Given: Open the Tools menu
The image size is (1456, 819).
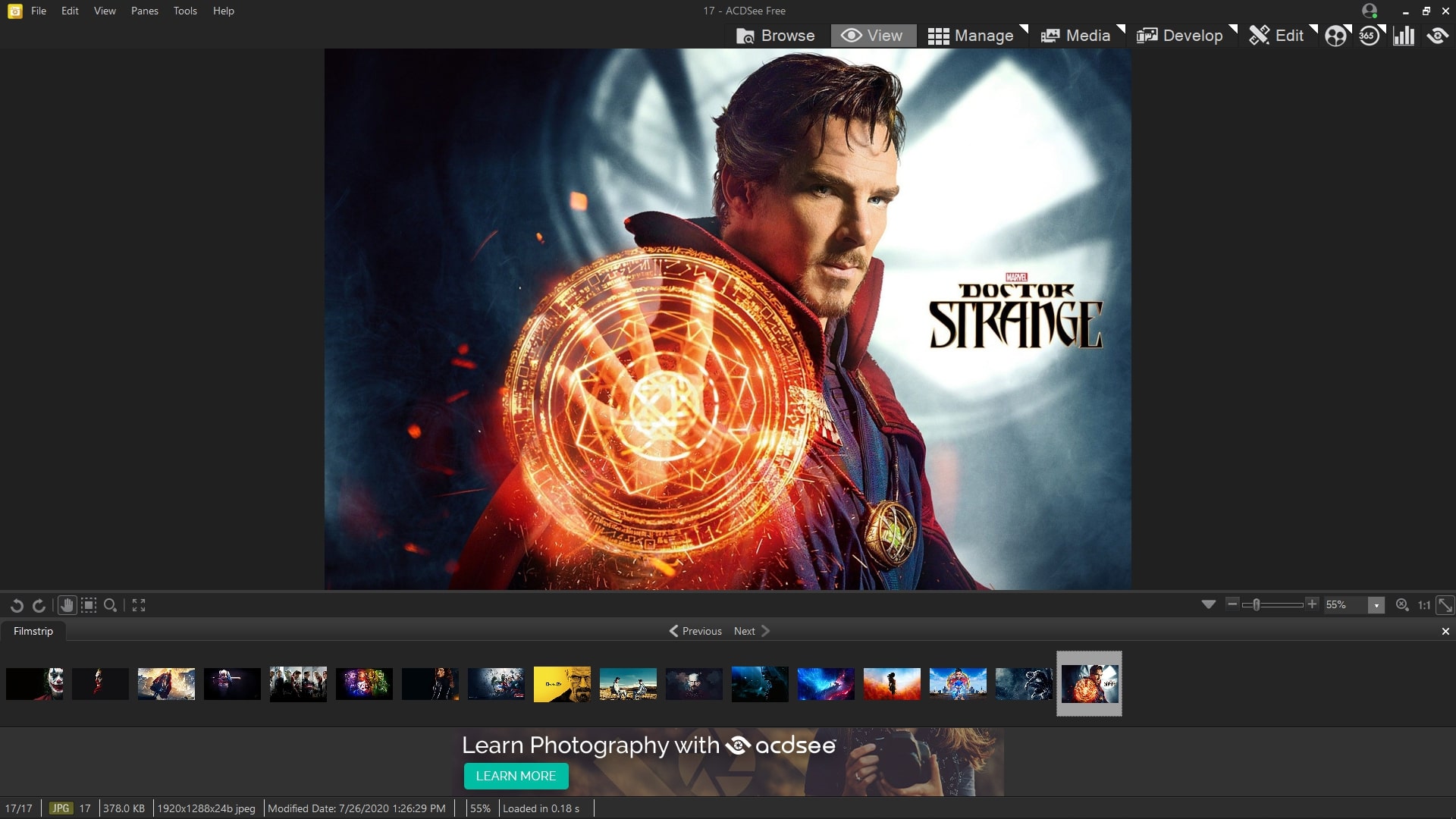Looking at the screenshot, I should click(185, 11).
